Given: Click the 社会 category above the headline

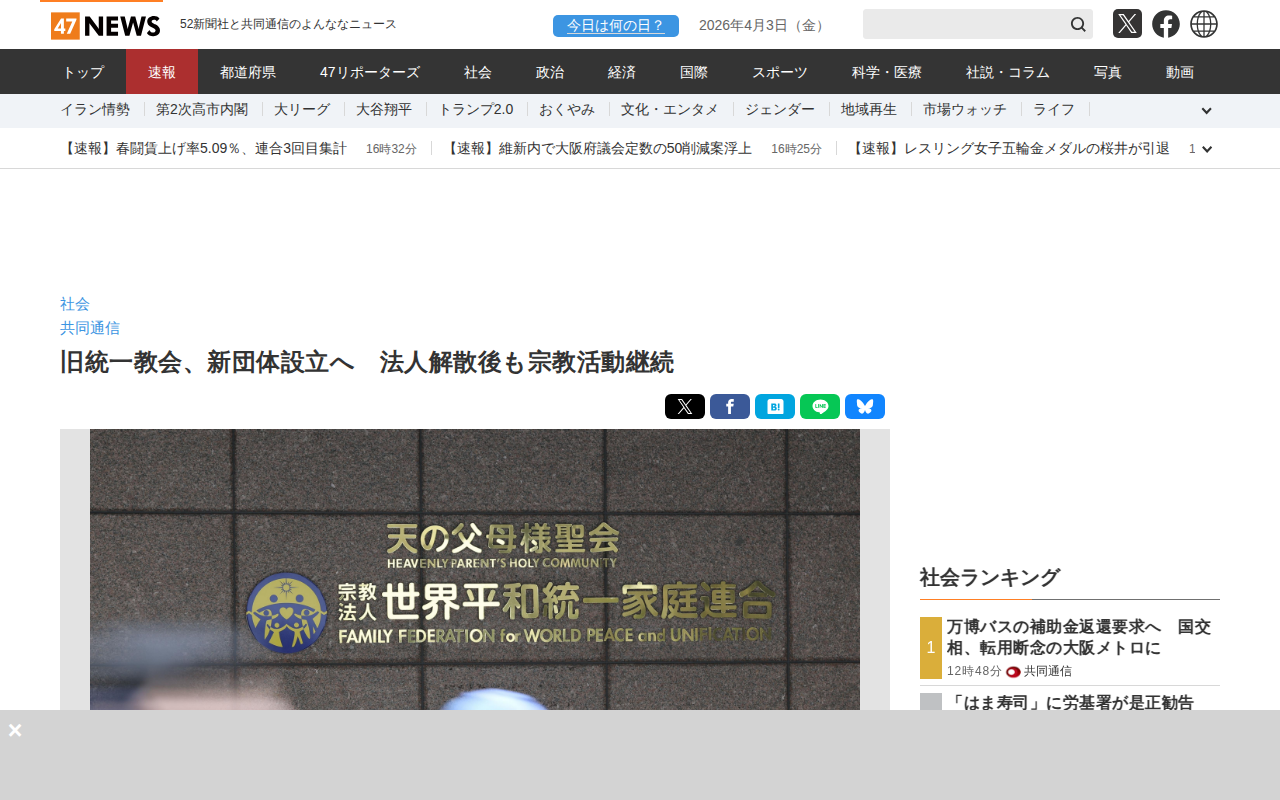Looking at the screenshot, I should click(x=75, y=304).
